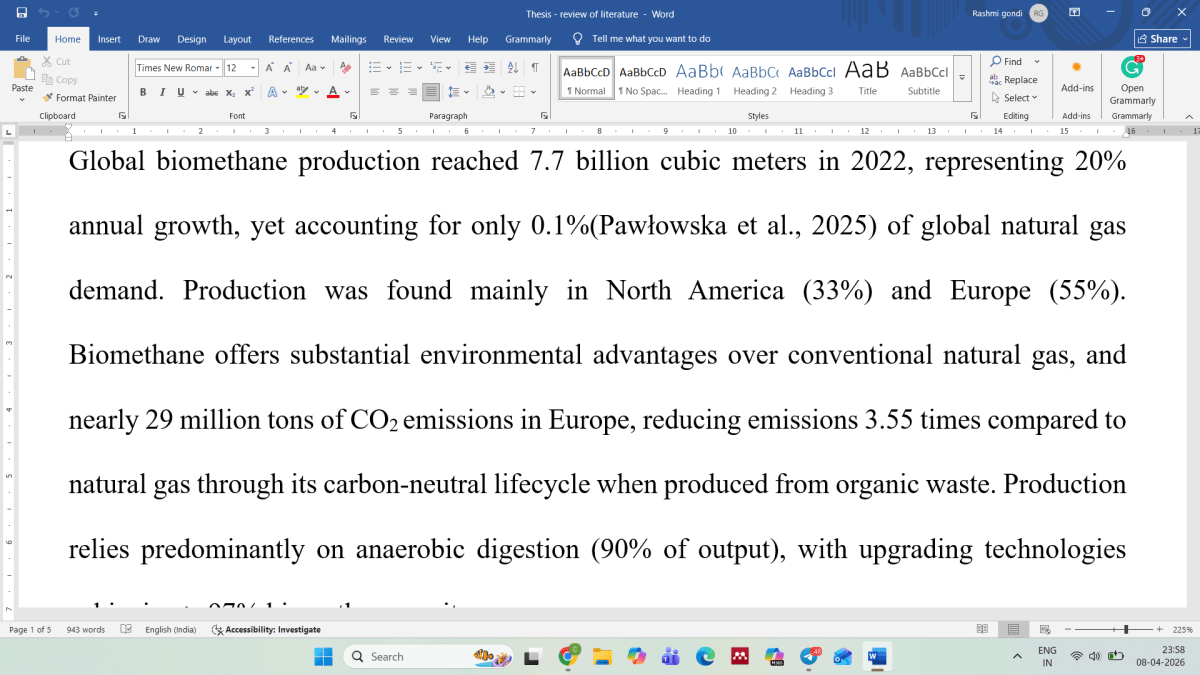Switch to the Grammarly tab
Viewport: 1200px width, 675px height.
[528, 39]
